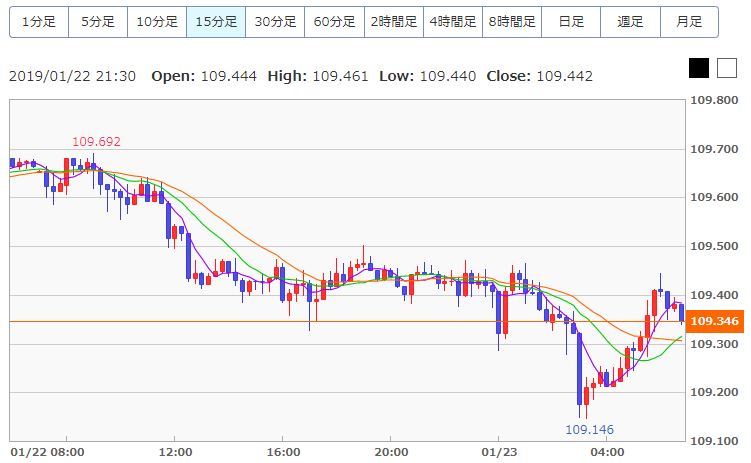Open the monthly 月足 chart
This screenshot has width=751, height=463.
point(689,22)
